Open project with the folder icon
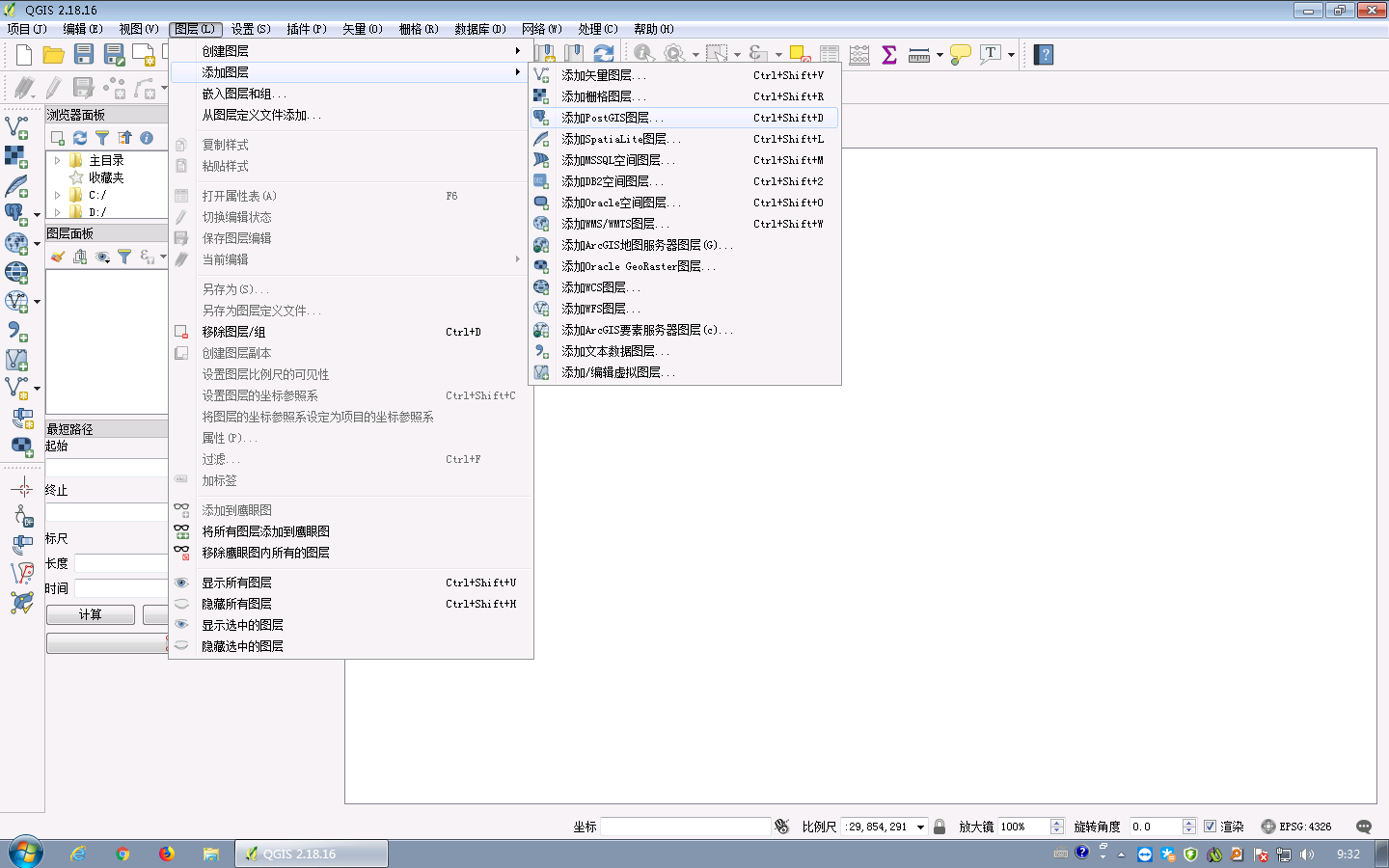Viewport: 1389px width, 868px height. [54, 55]
